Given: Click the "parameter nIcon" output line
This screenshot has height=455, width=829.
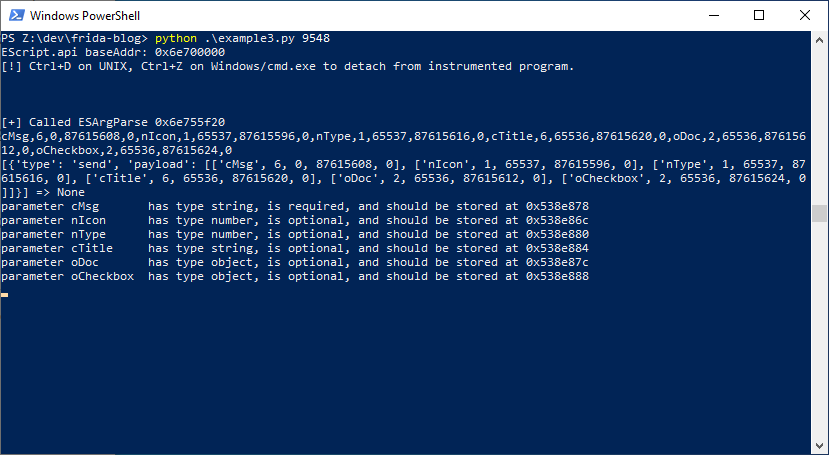Looking at the screenshot, I should [x=295, y=220].
